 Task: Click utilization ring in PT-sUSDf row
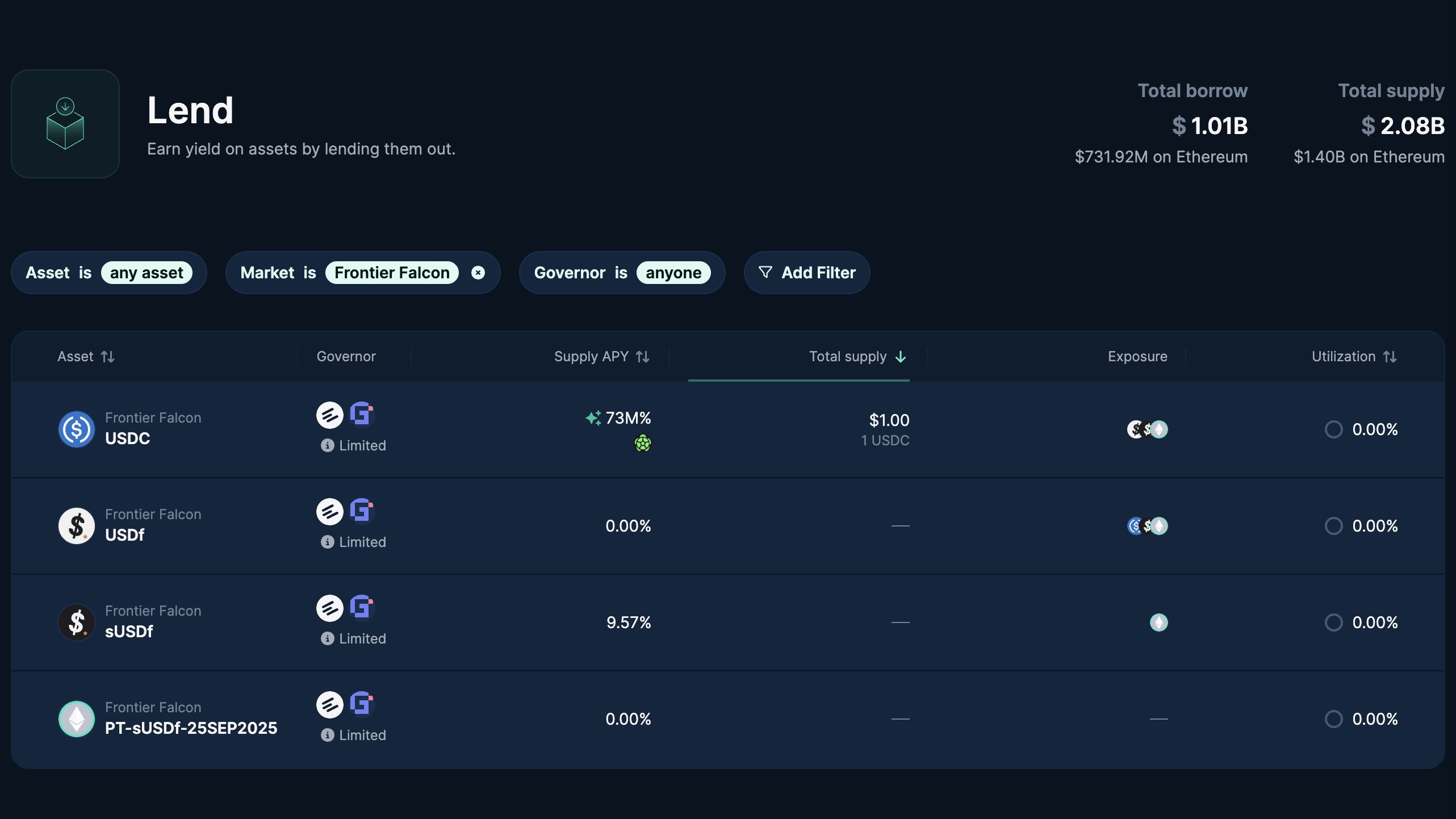1334,719
